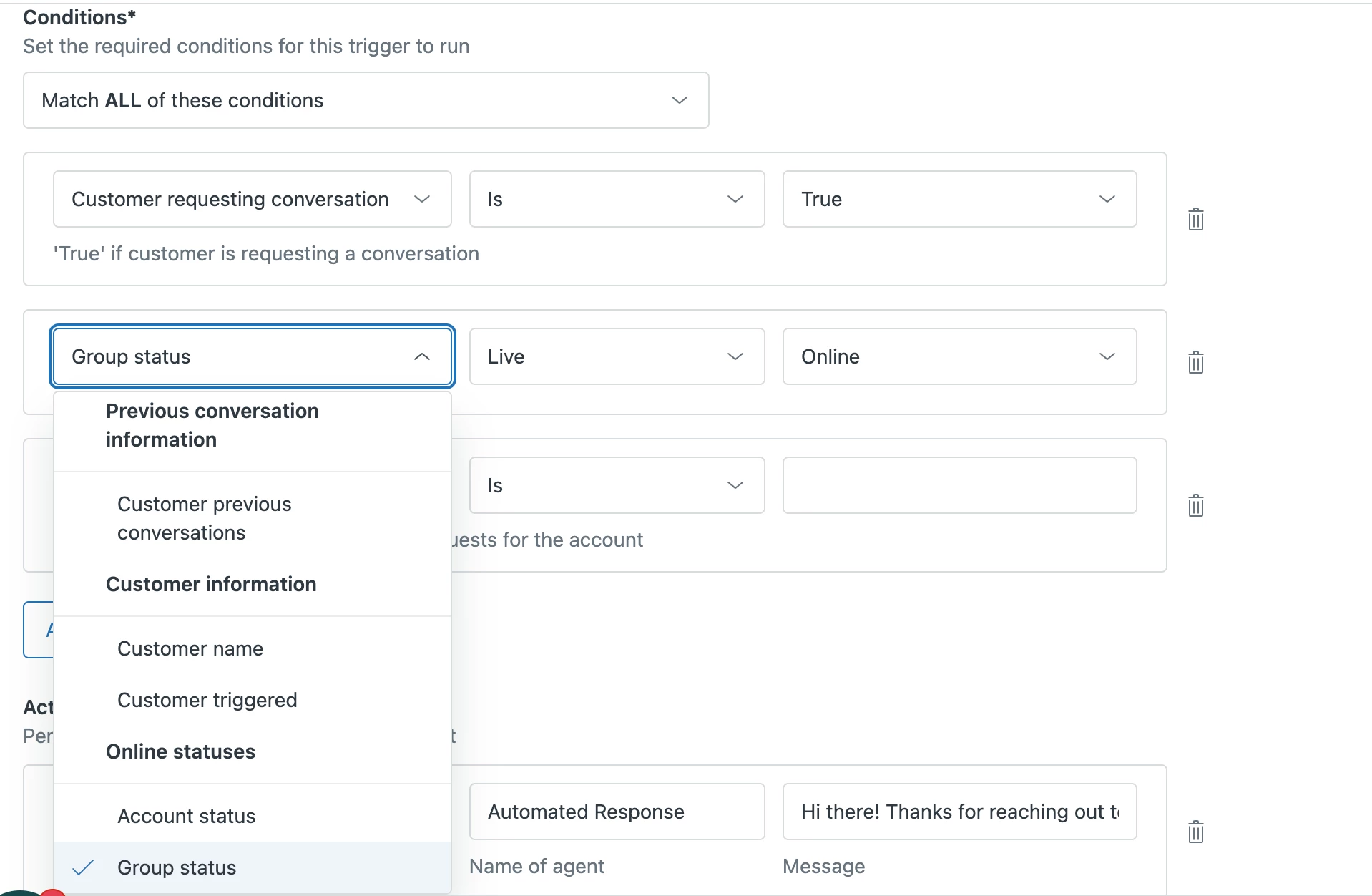Pick Account status from dropdown list
This screenshot has width=1372, height=896.
187,816
